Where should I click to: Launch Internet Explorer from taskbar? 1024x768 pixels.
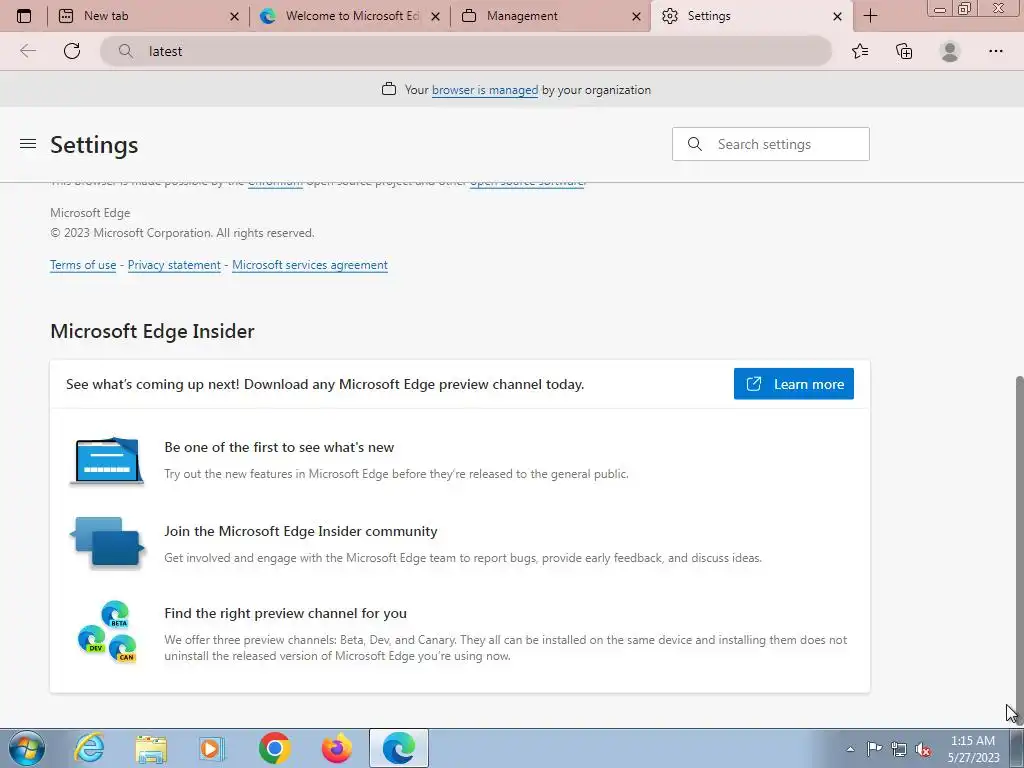coord(89,748)
